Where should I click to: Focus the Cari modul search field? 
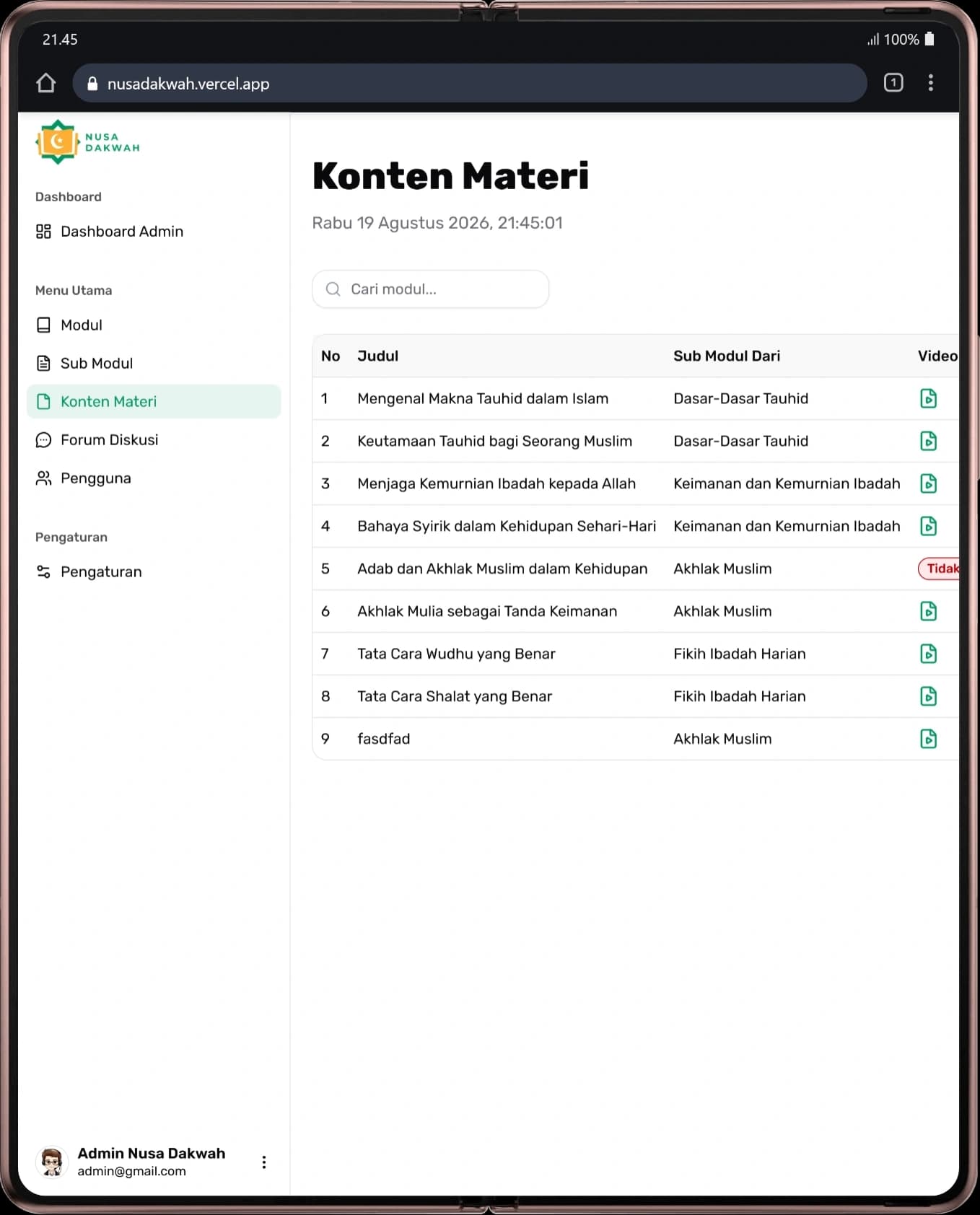point(431,289)
